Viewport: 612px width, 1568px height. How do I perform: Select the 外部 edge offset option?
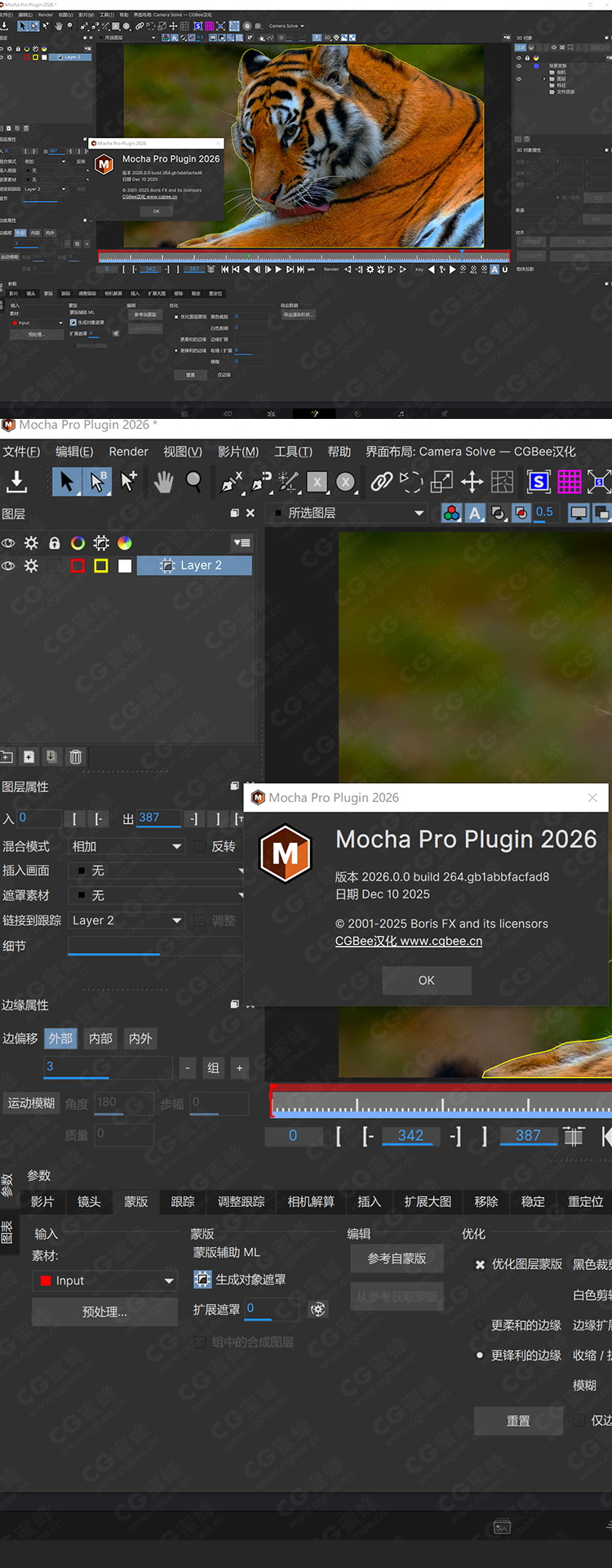tap(60, 1039)
